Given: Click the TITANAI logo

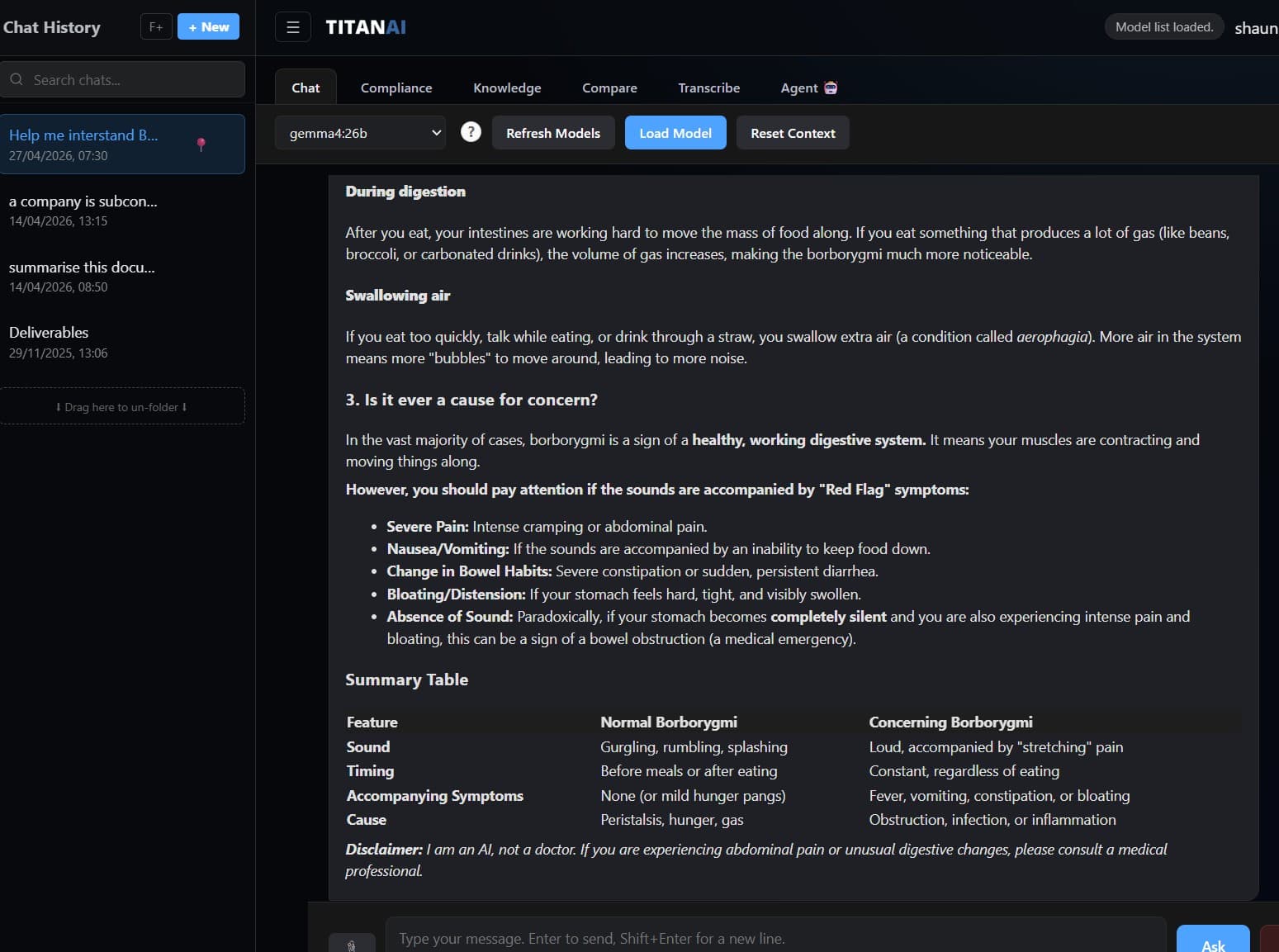Looking at the screenshot, I should [366, 26].
